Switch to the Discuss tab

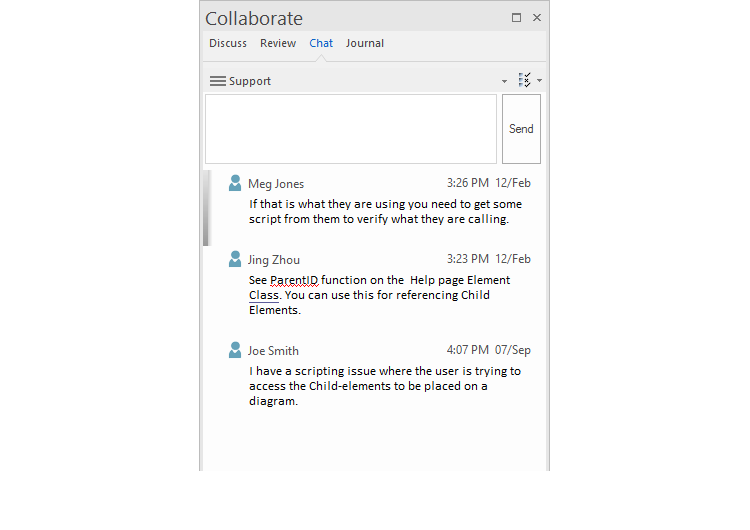pos(228,43)
